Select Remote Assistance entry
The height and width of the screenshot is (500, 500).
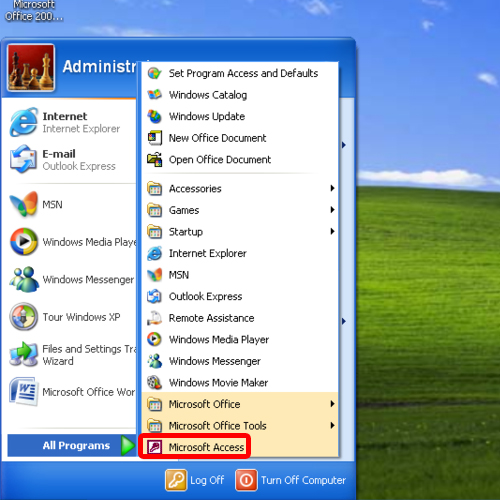pos(240,318)
